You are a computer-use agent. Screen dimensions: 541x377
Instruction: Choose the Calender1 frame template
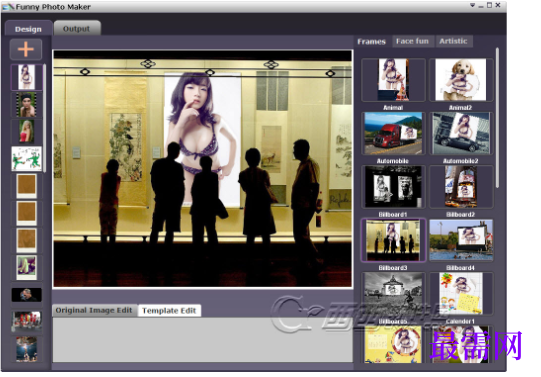[461, 294]
